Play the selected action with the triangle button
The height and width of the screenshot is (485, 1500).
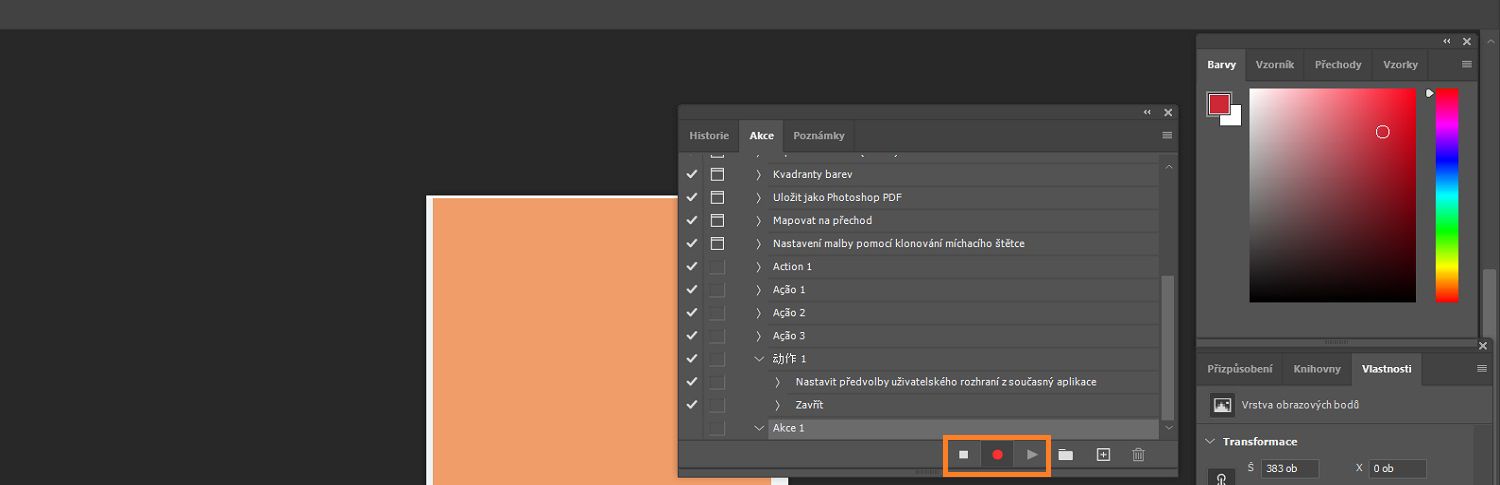1032,455
